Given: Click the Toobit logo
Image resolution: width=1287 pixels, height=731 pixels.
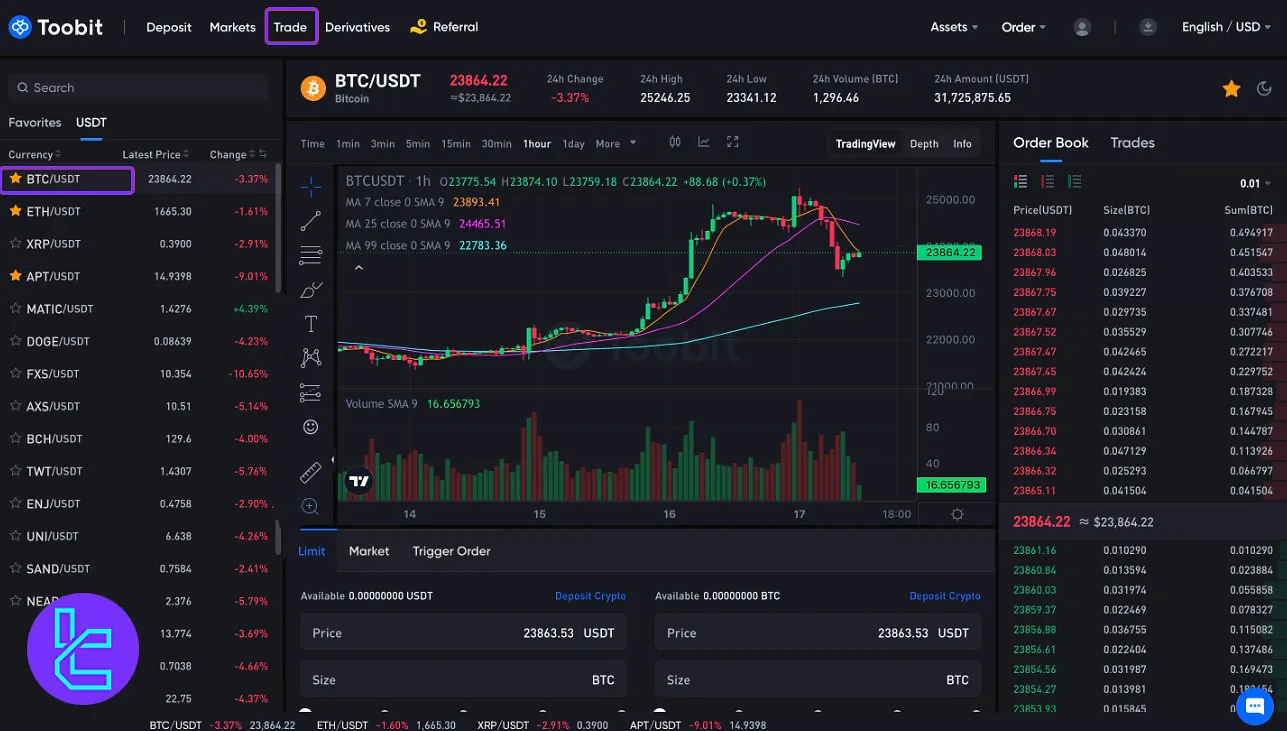Looking at the screenshot, I should (x=56, y=27).
